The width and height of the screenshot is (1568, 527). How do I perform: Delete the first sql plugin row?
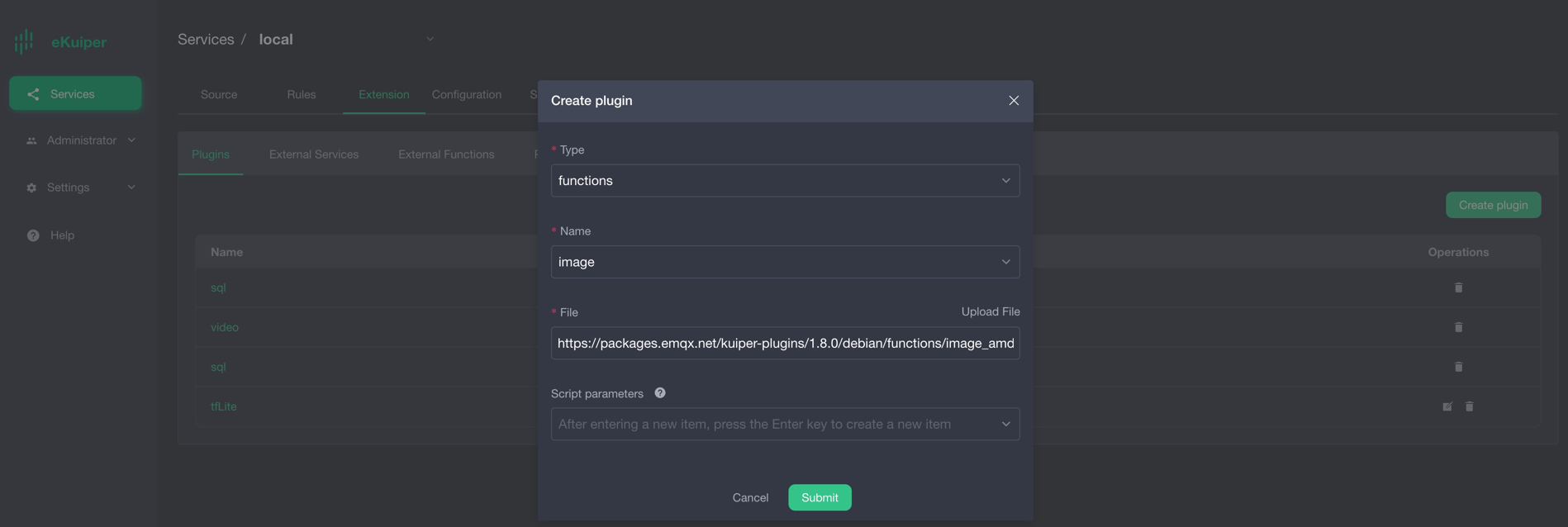click(x=1458, y=287)
